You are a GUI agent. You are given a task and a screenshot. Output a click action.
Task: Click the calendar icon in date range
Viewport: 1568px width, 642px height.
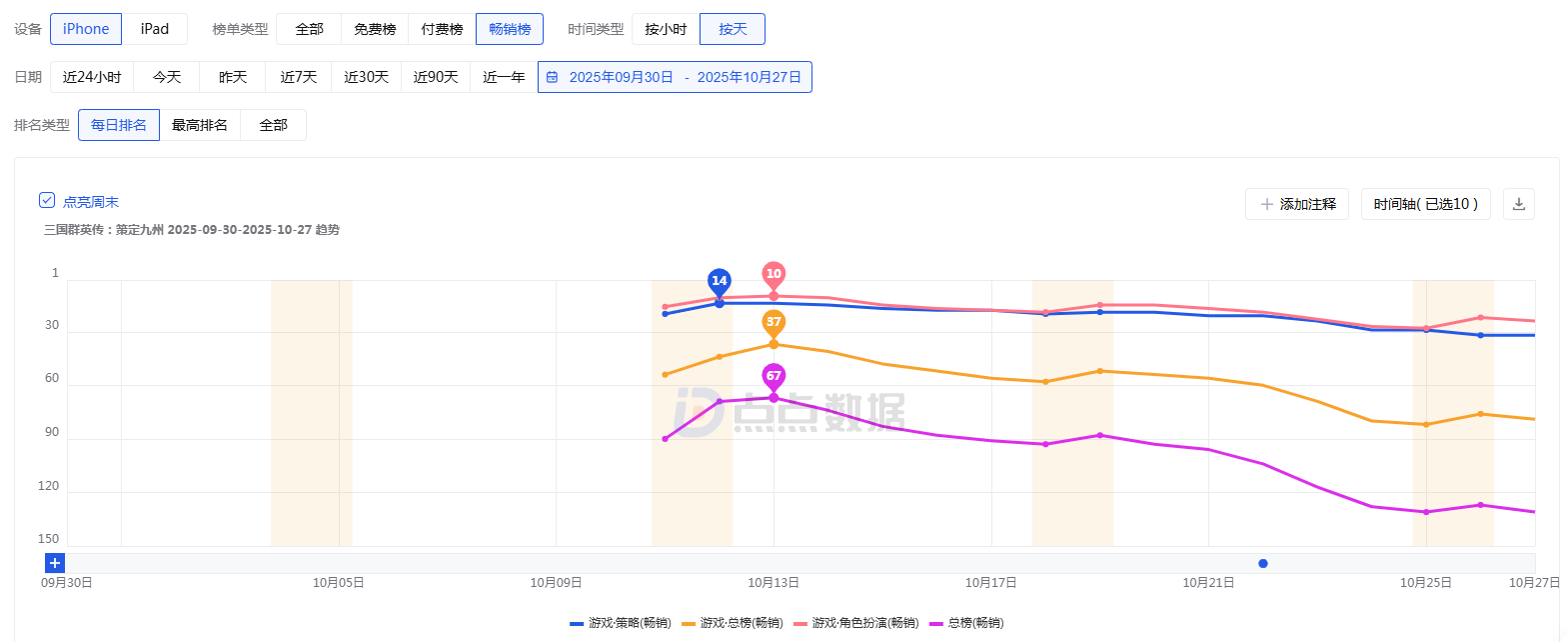tap(552, 77)
